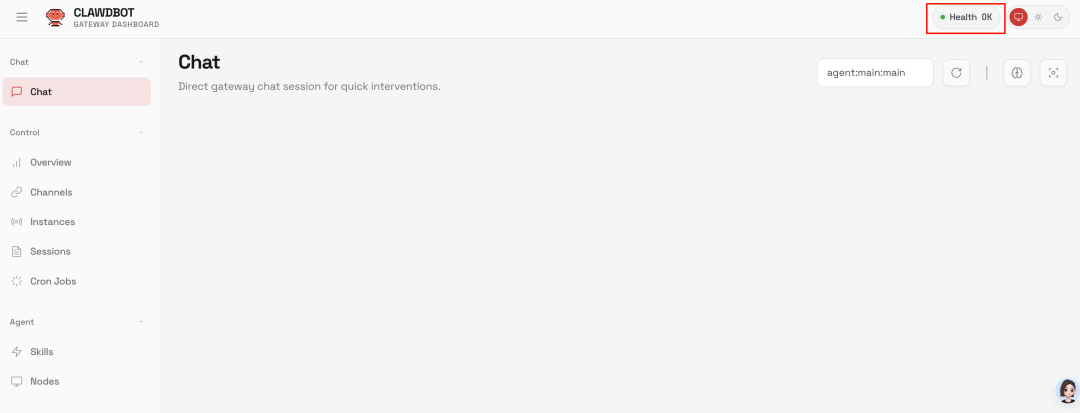Select the system theme monitor icon
The width and height of the screenshot is (1080, 413).
pyautogui.click(x=1019, y=17)
